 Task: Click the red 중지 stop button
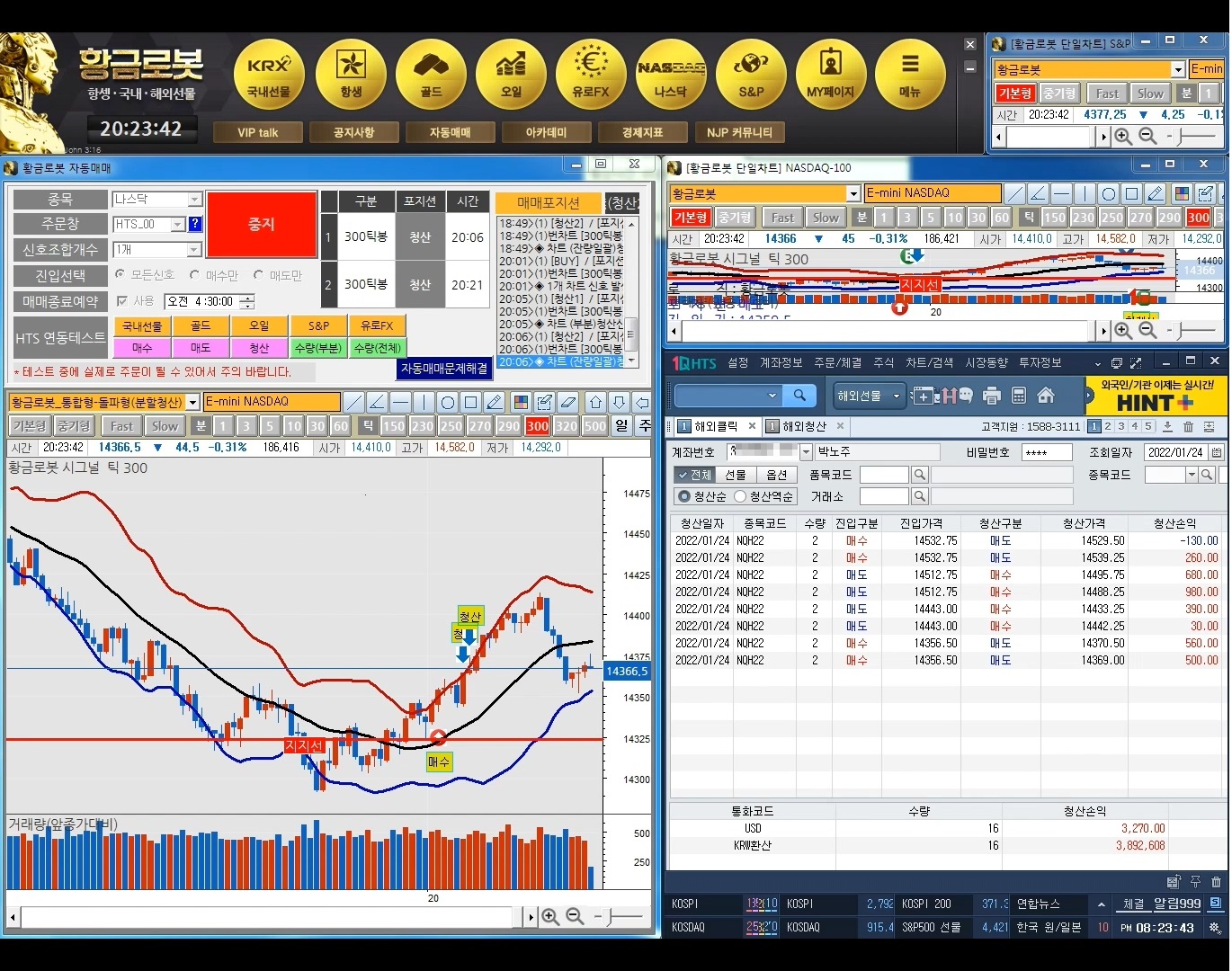point(262,225)
